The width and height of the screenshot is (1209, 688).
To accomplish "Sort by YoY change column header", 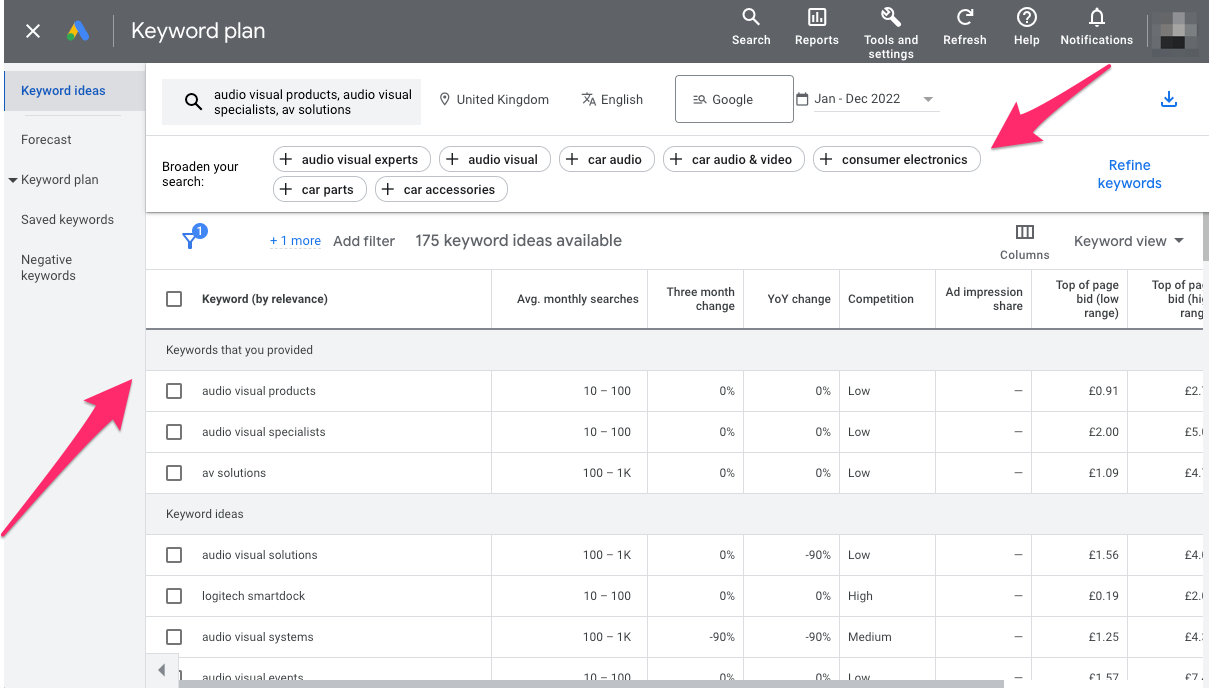I will [798, 299].
